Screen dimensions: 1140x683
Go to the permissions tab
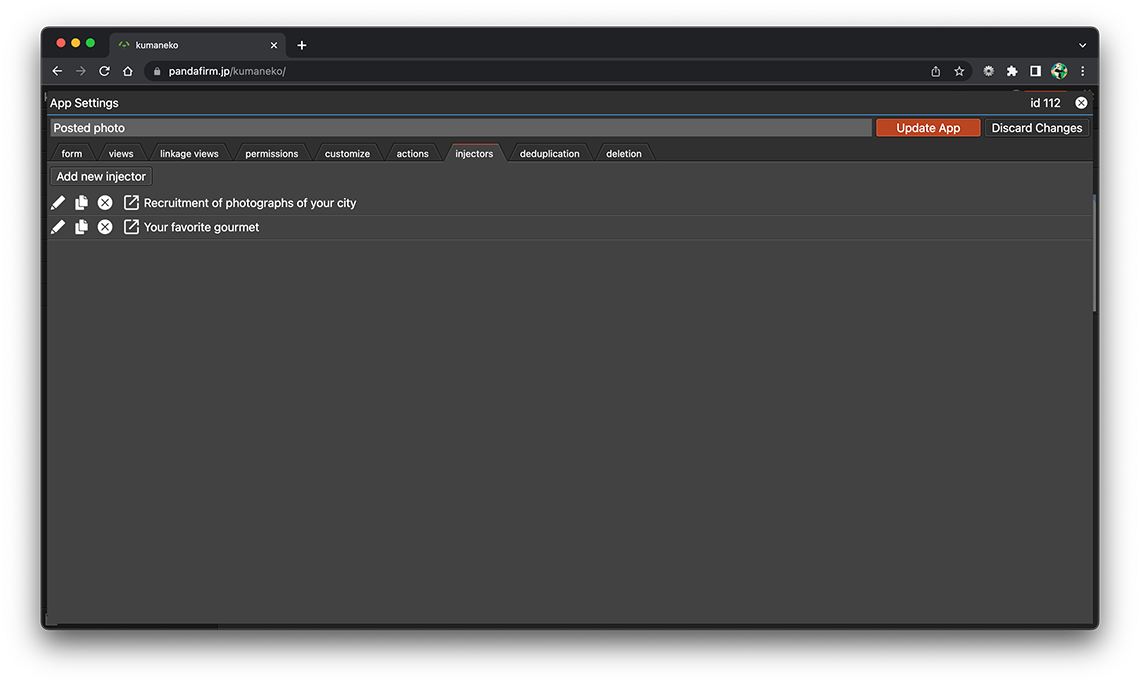pyautogui.click(x=271, y=154)
